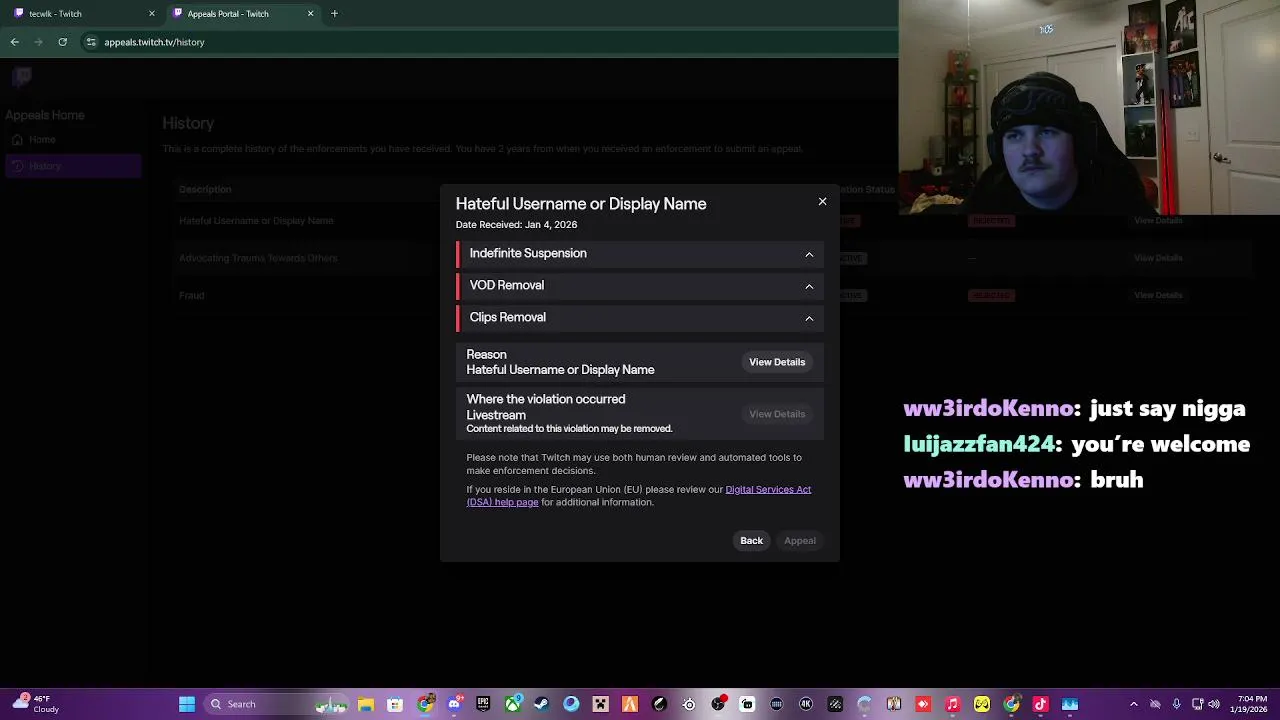Open History in Appeals sidebar
The image size is (1280, 720).
[x=72, y=166]
